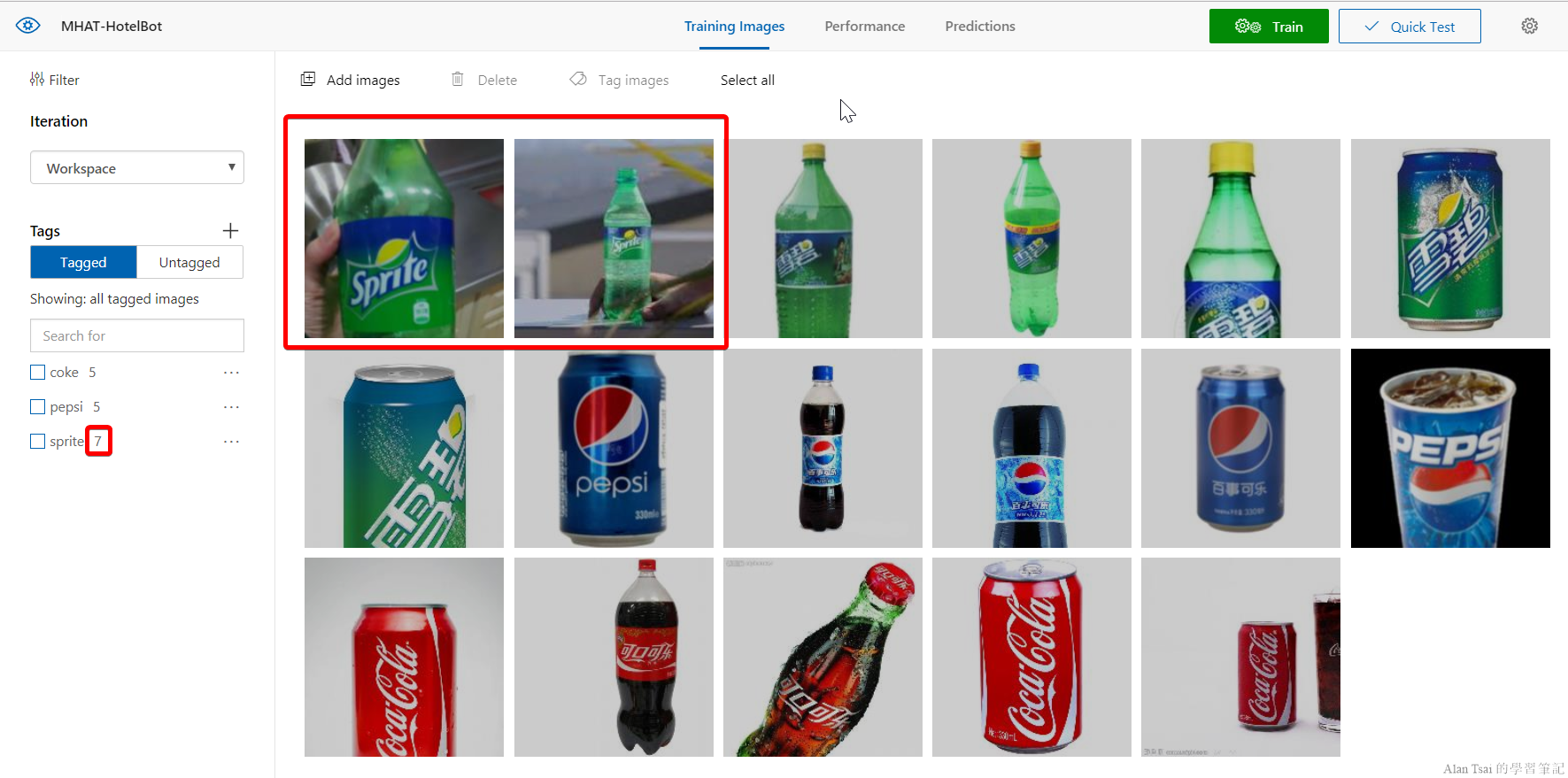Image resolution: width=1568 pixels, height=778 pixels.
Task: Select the Pepsi can with Chinese text
Action: [x=1240, y=448]
